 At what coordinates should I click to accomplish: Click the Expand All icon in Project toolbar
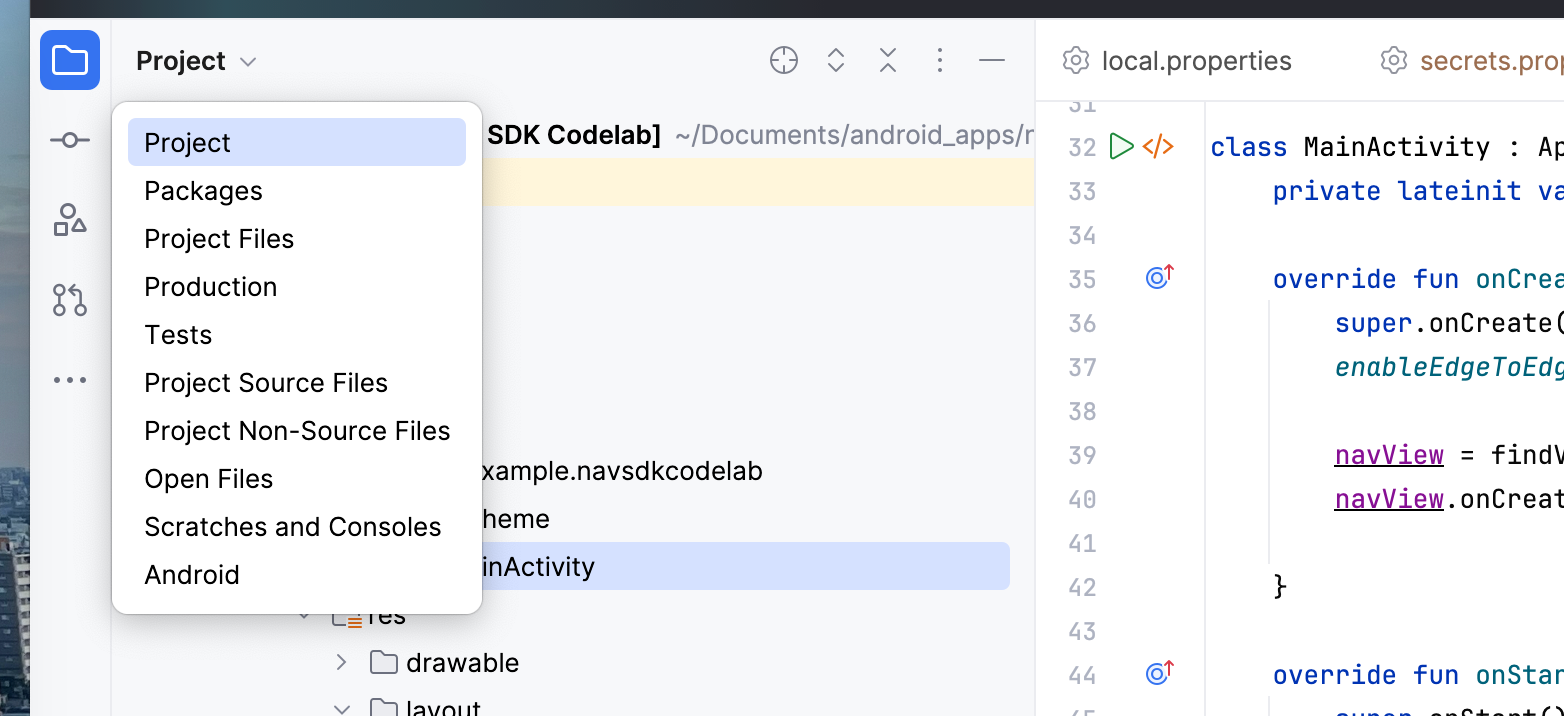(835, 60)
